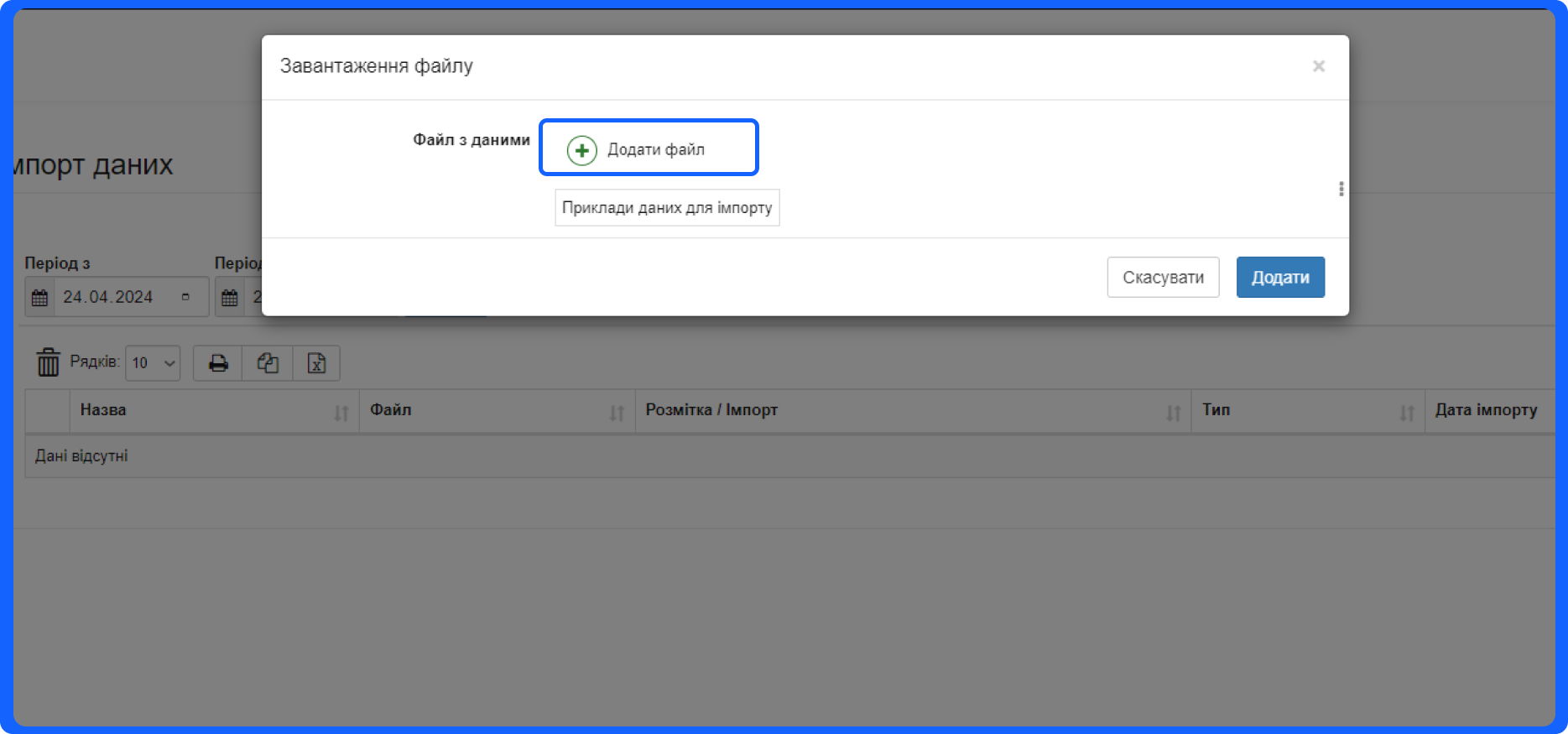Image resolution: width=1568 pixels, height=734 pixels.
Task: Click the print icon button
Action: coord(218,363)
